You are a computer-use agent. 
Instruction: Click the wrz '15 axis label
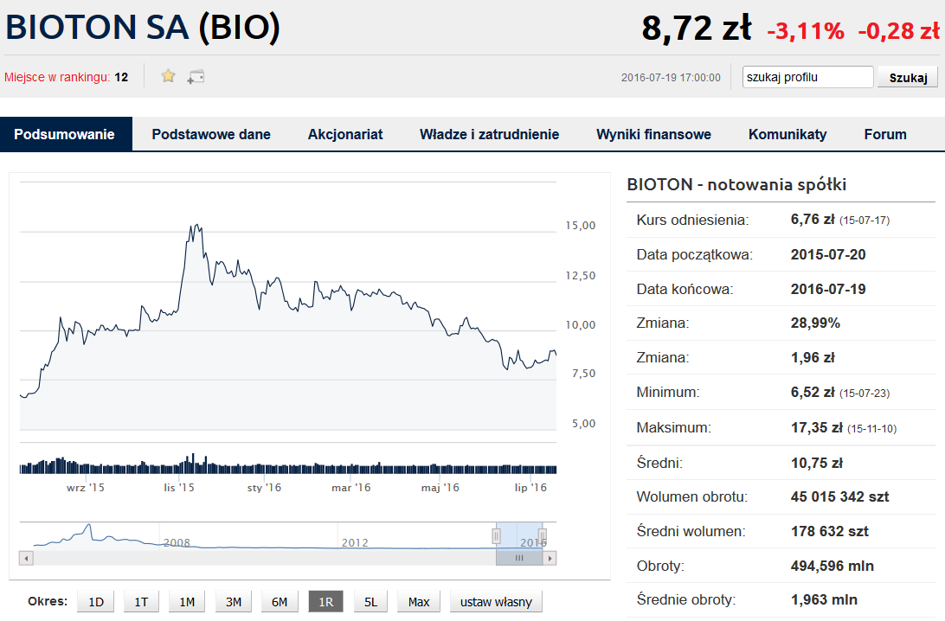pyautogui.click(x=86, y=487)
